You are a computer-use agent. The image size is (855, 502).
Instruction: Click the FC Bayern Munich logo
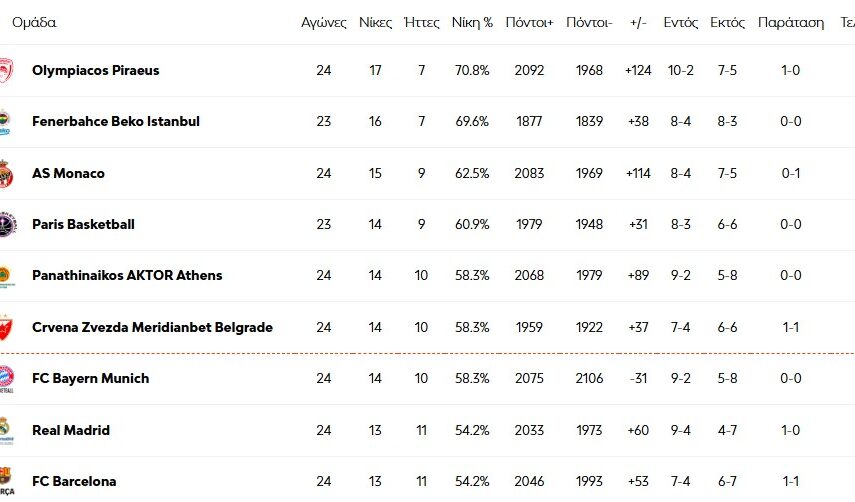click(x=6, y=379)
